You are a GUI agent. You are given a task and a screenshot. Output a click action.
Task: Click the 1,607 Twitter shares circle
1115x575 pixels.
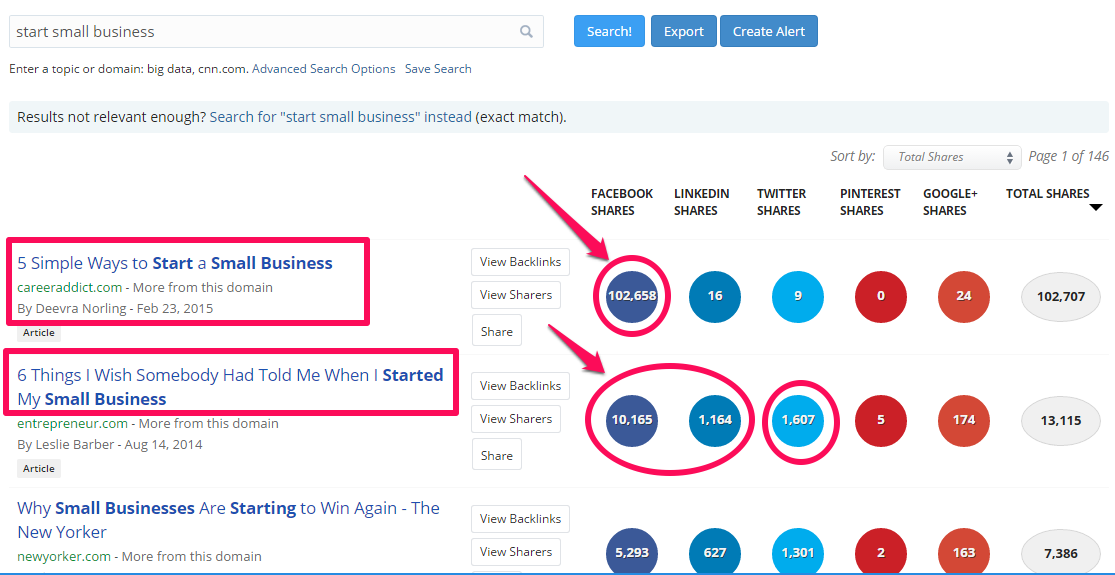coord(798,420)
